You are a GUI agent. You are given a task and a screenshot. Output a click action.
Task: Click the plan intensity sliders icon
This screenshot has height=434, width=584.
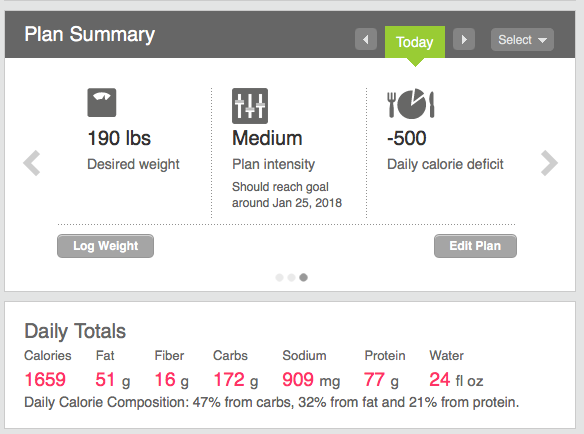(x=250, y=106)
